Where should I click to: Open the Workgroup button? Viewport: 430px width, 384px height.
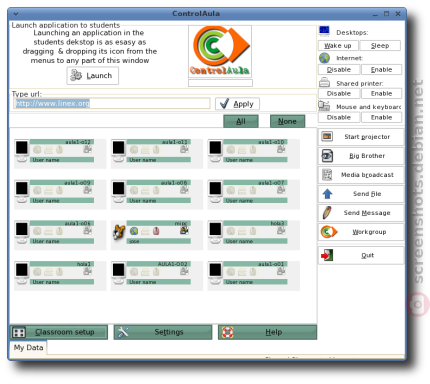pyautogui.click(x=361, y=232)
